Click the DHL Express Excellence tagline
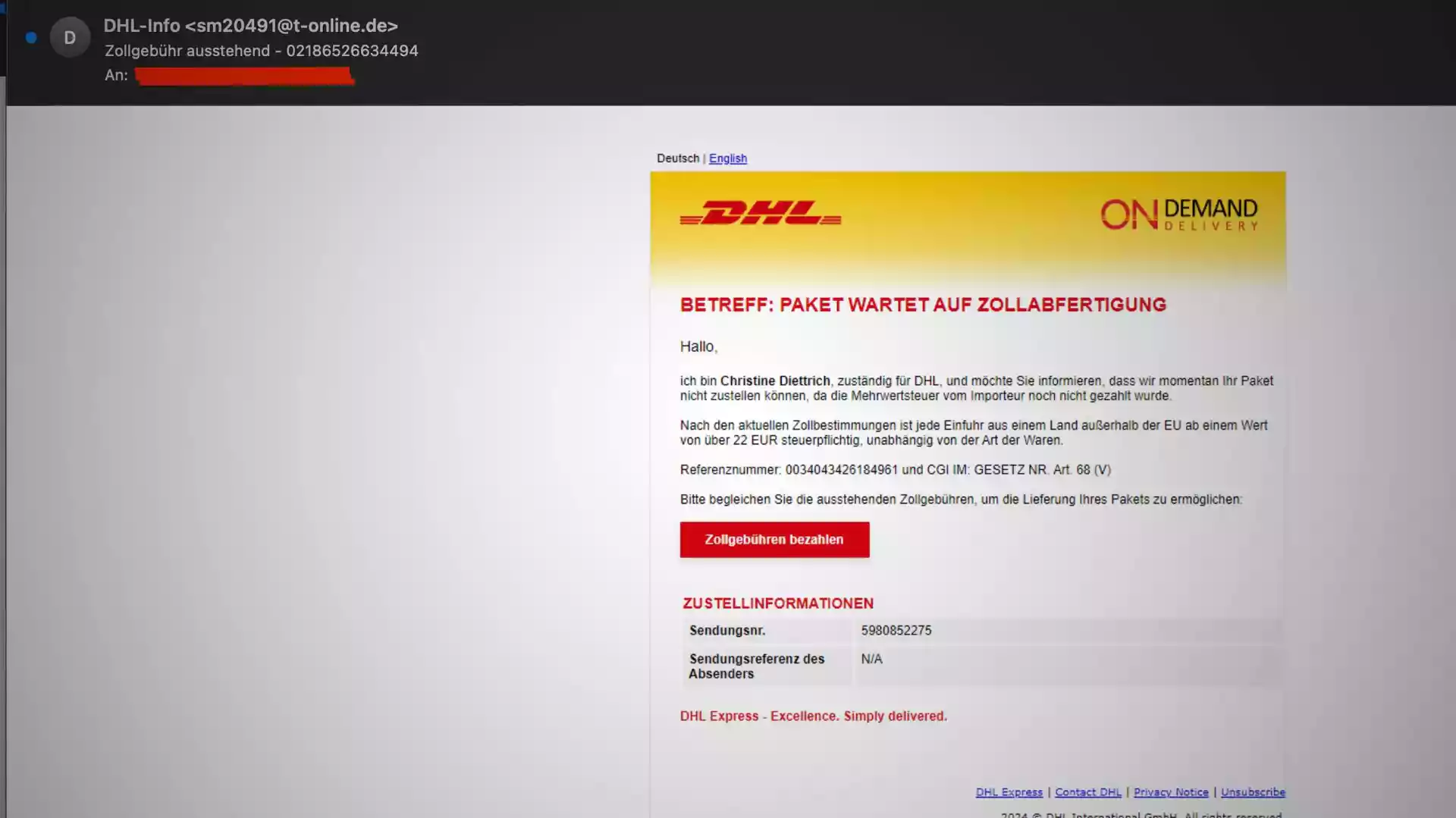 click(x=813, y=716)
